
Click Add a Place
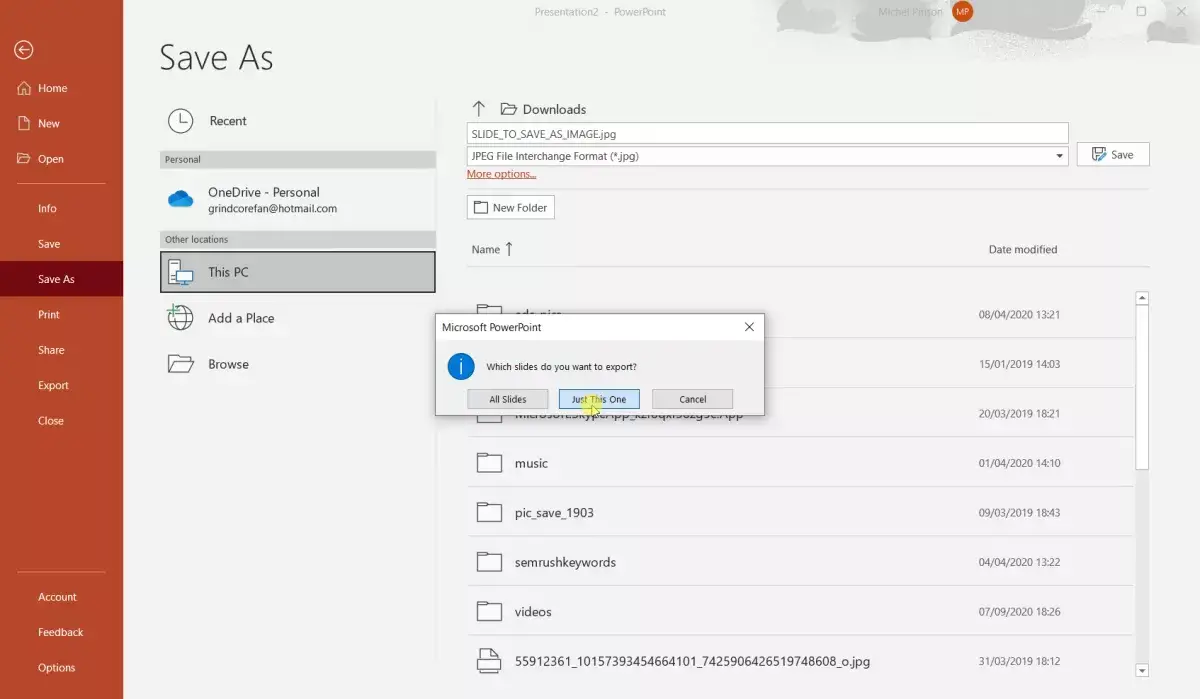pos(297,318)
